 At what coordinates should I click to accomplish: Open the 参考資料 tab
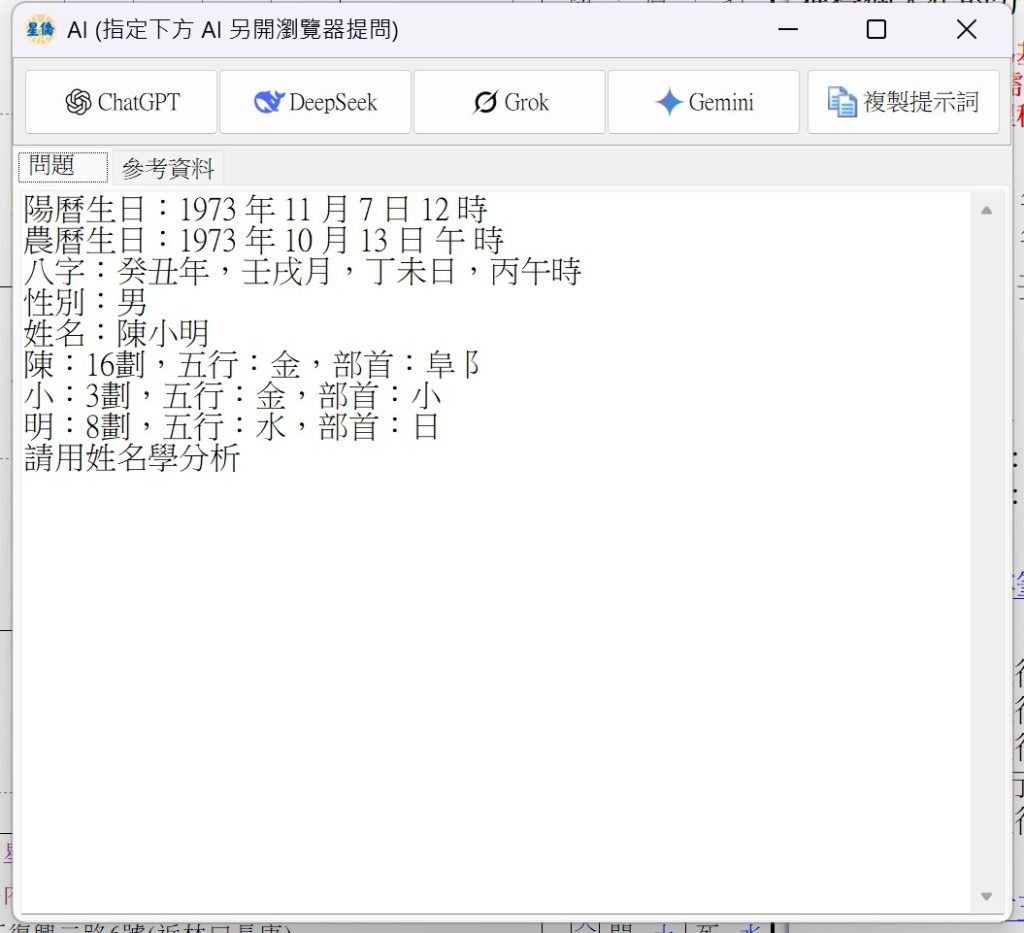click(x=168, y=169)
